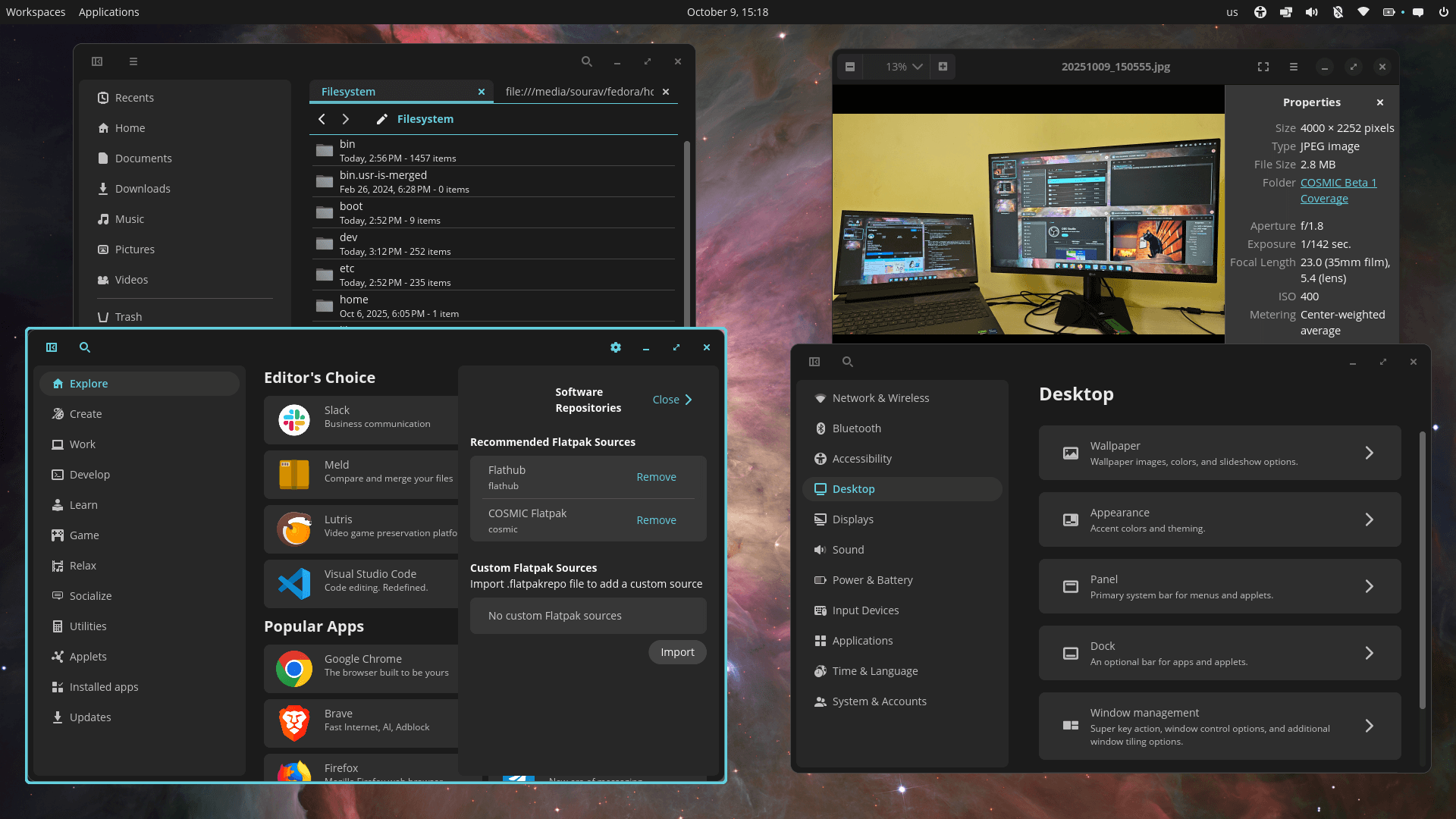Click the search icon in the Files toolbar
Image resolution: width=1456 pixels, height=819 pixels.
pyautogui.click(x=587, y=61)
